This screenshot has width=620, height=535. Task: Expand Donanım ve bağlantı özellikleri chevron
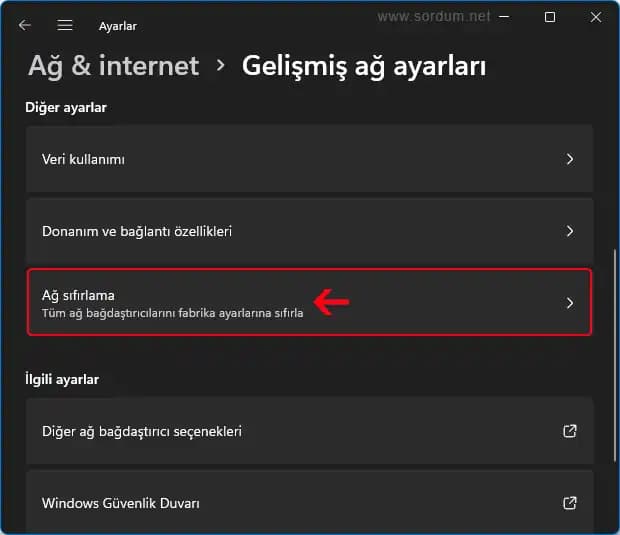click(x=569, y=231)
